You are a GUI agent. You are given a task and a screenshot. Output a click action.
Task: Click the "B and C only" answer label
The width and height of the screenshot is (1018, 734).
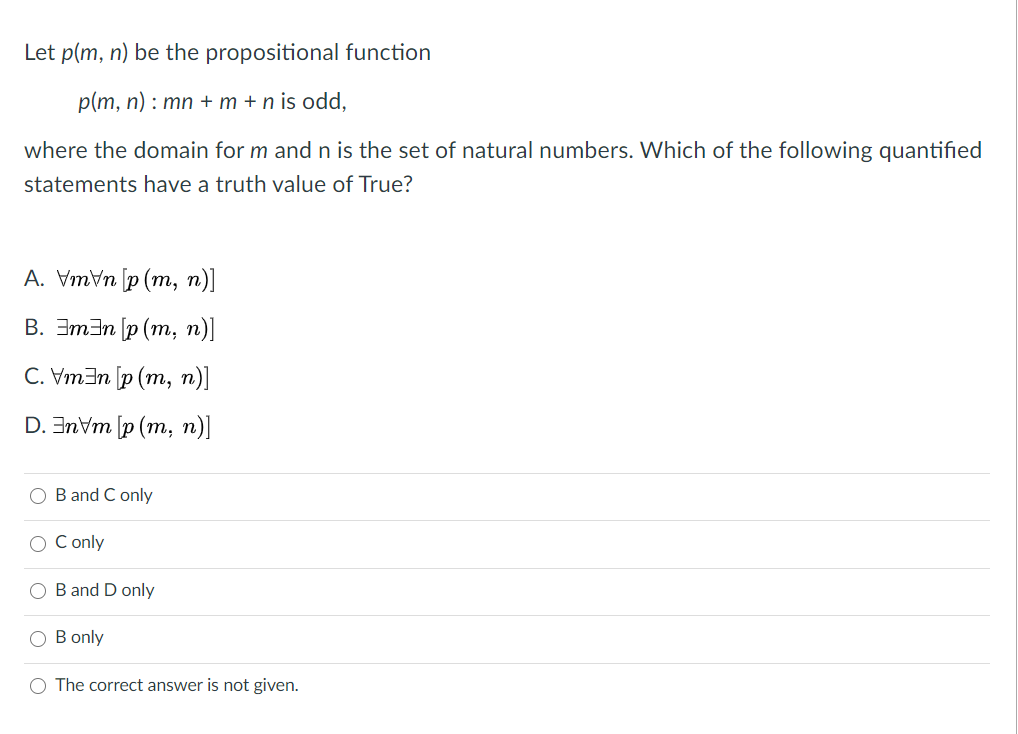click(x=104, y=495)
